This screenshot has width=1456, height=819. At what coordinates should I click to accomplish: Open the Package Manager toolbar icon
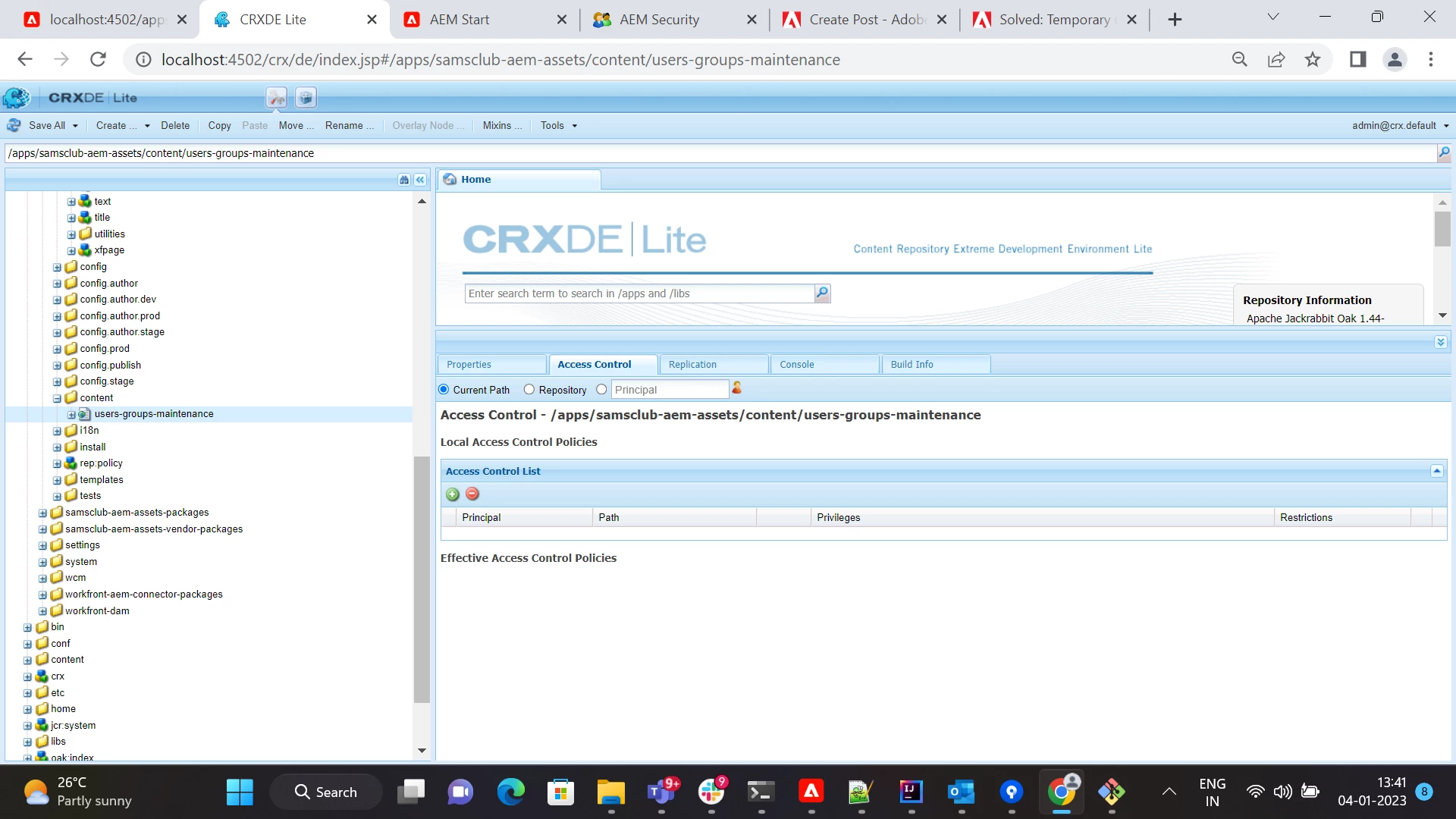(x=306, y=98)
